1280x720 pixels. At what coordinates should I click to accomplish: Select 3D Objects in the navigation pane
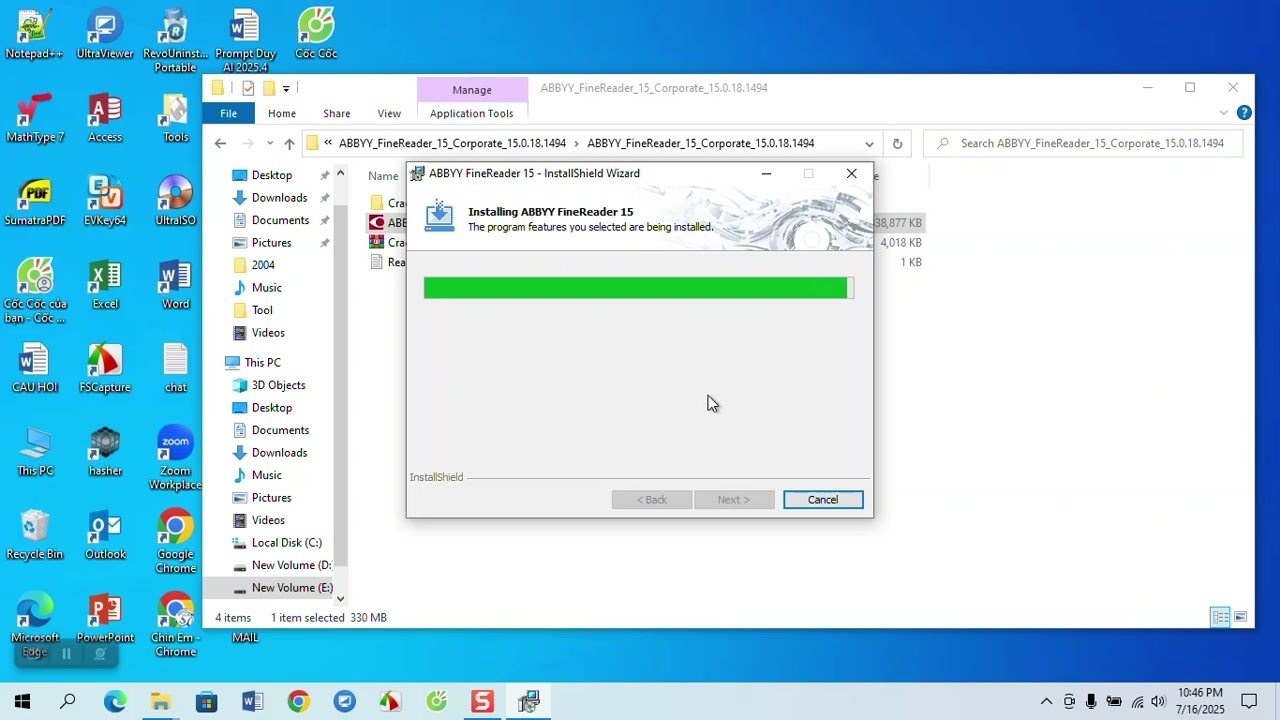(x=268, y=385)
